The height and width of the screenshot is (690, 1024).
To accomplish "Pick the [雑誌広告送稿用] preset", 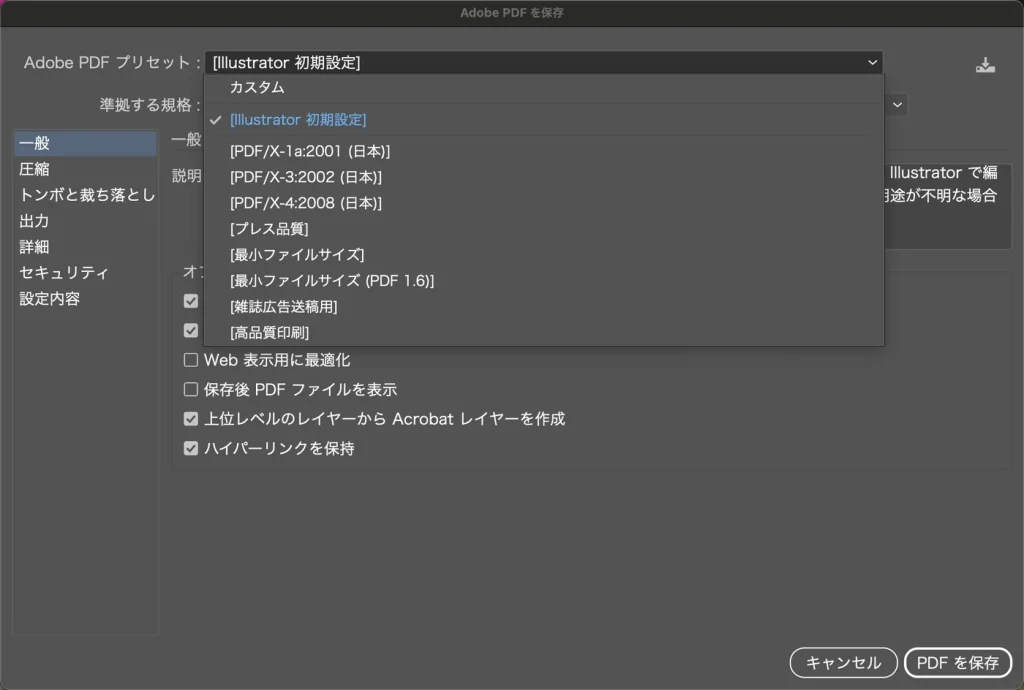I will [544, 307].
